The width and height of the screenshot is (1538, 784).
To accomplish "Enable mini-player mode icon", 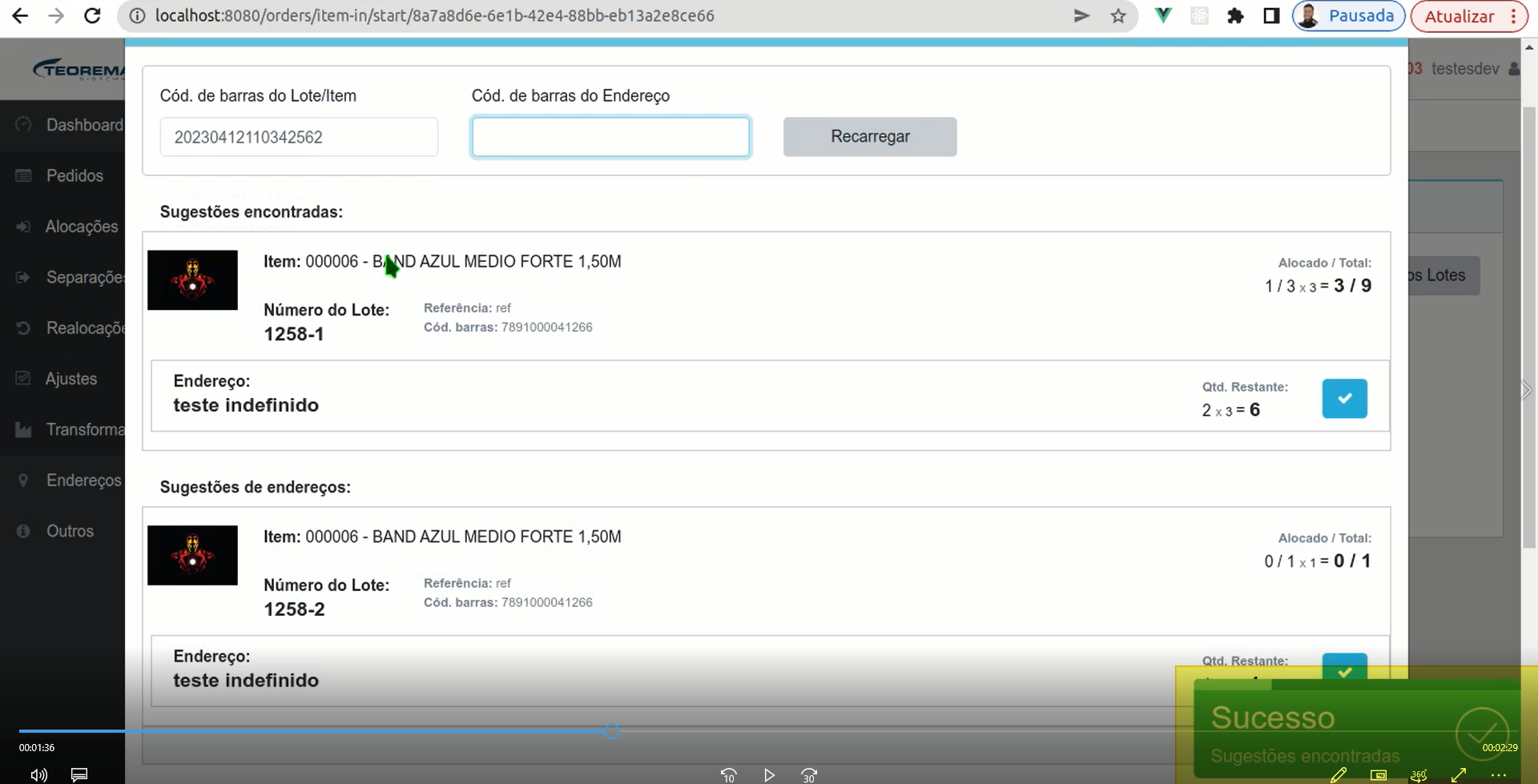I will point(1379,775).
